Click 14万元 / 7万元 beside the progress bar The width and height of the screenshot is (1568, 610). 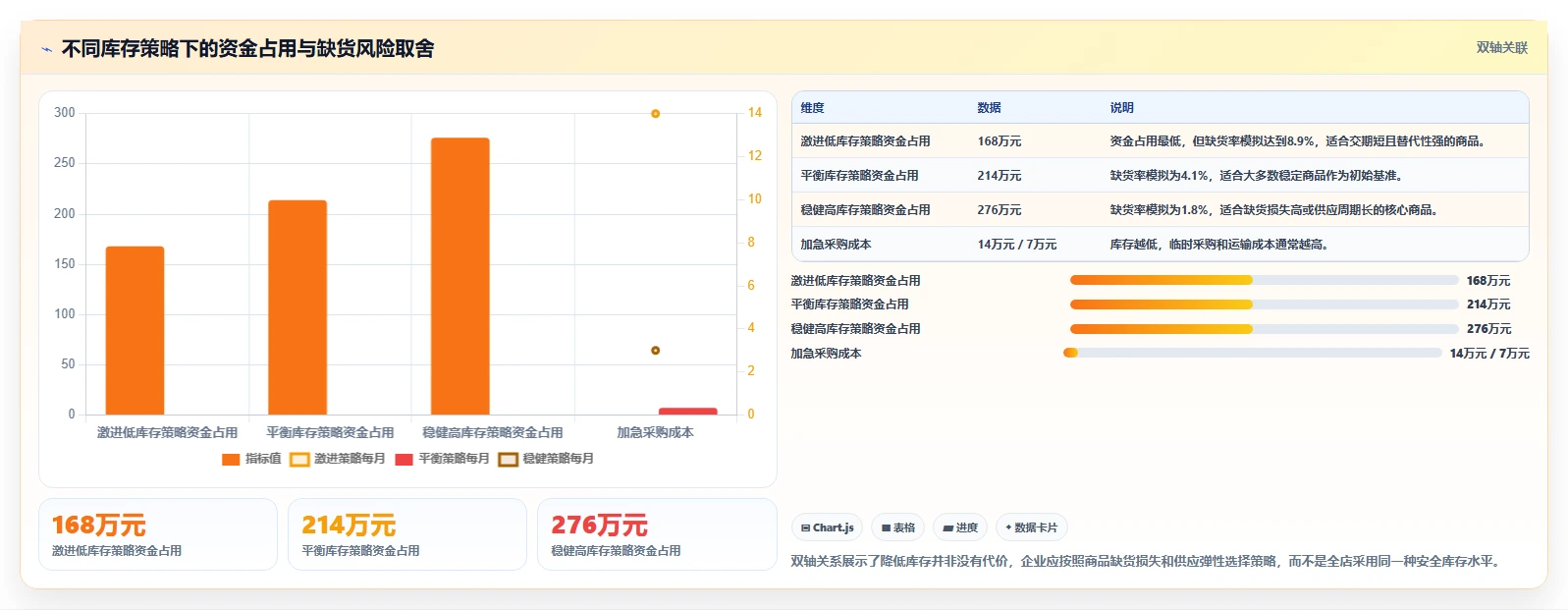[x=1489, y=354]
